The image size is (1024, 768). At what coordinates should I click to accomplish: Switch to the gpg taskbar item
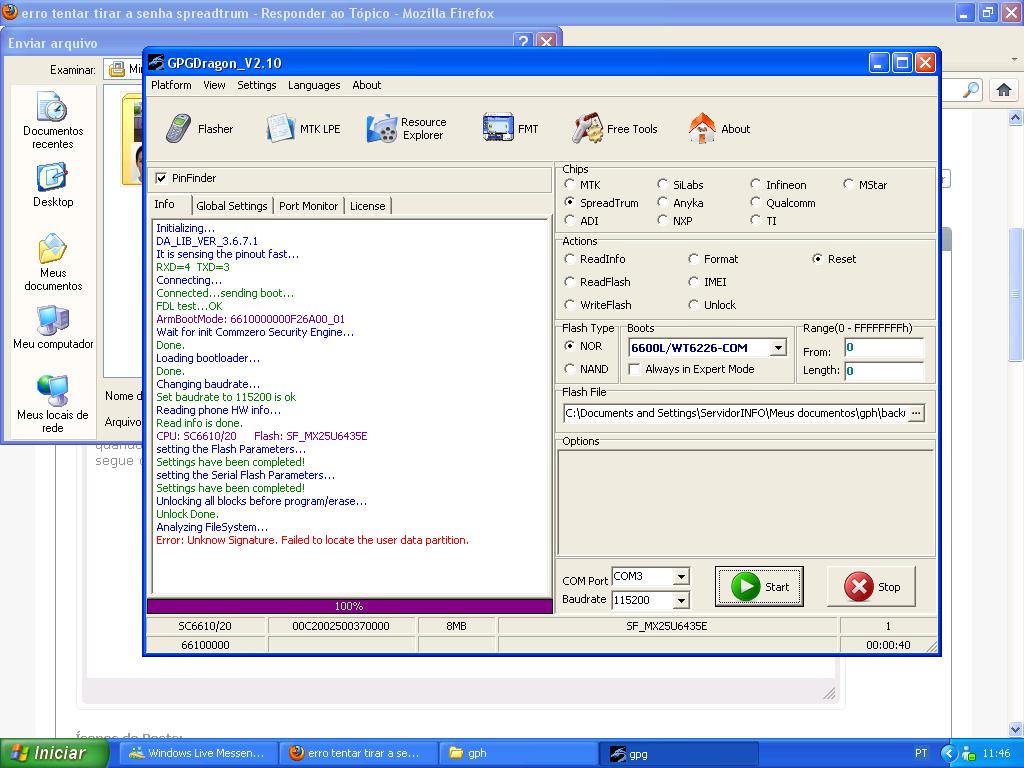[x=677, y=754]
